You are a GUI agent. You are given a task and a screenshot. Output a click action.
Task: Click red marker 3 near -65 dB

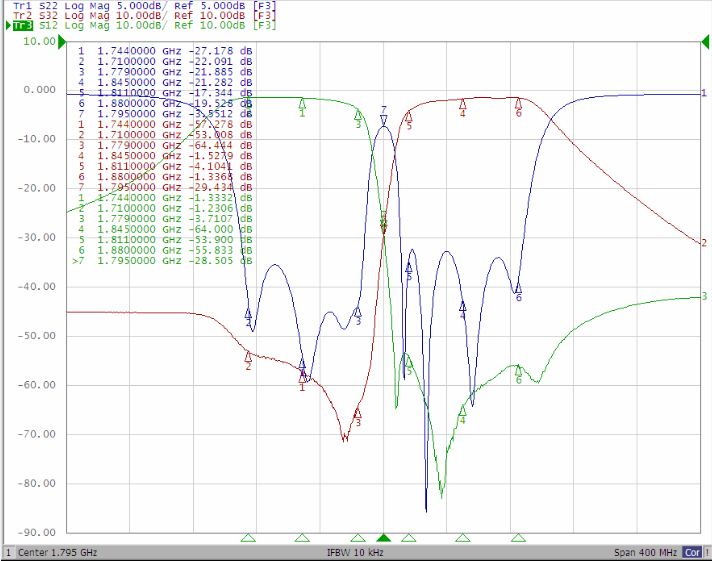(358, 412)
